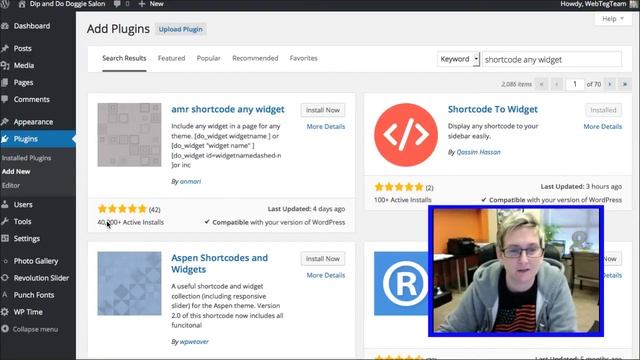Open Dashboard menu item
640x360 pixels.
pos(32,26)
